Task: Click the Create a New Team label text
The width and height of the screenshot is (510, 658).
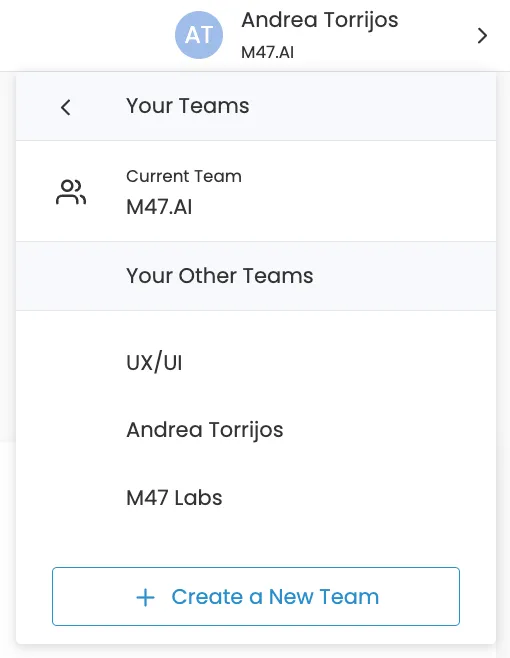Action: pos(275,597)
